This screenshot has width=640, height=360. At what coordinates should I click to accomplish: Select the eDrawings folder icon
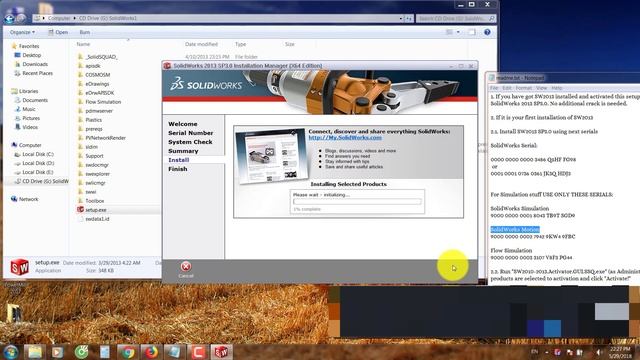tap(80, 84)
